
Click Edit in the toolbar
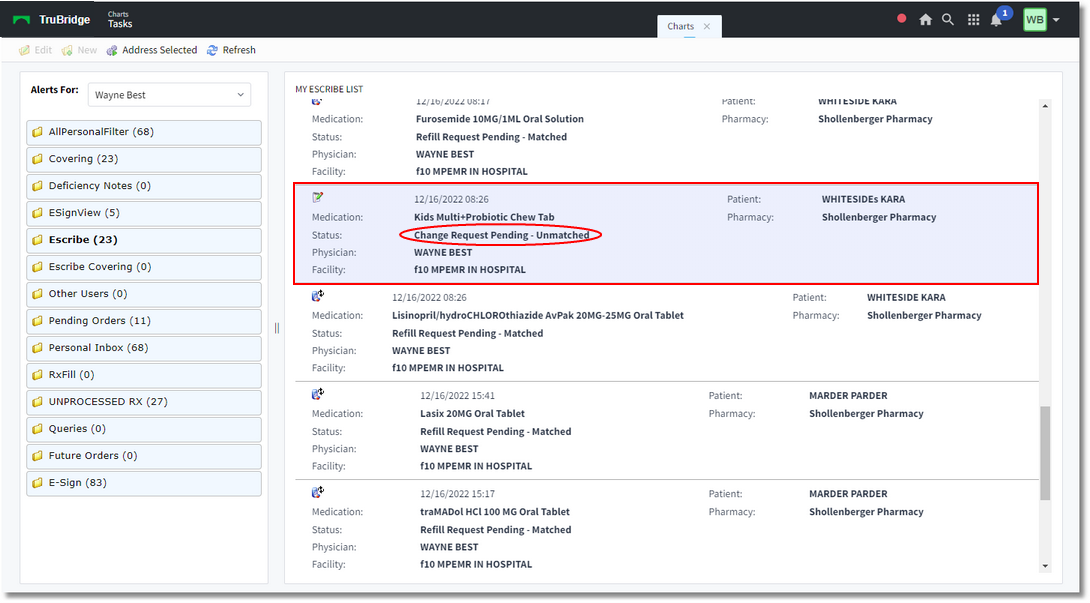pos(35,50)
